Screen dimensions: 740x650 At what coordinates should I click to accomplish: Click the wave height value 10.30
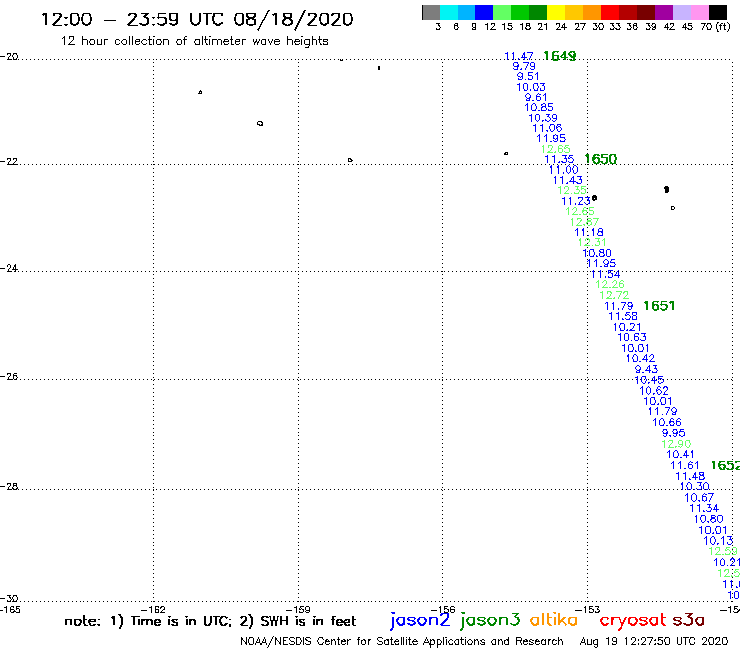tap(694, 486)
